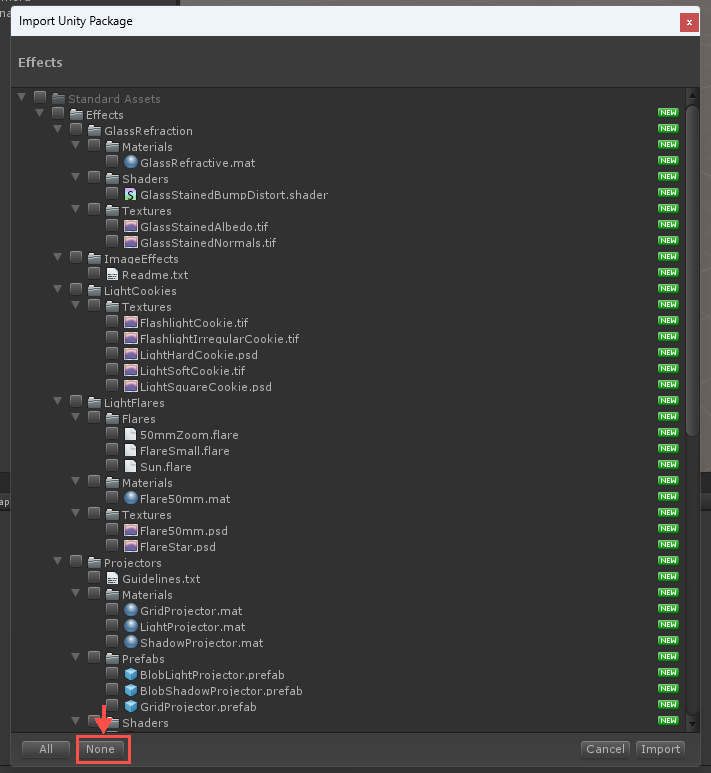Click the vertical scrollbar thumb
Viewport: 711px width, 773px height.
692,270
